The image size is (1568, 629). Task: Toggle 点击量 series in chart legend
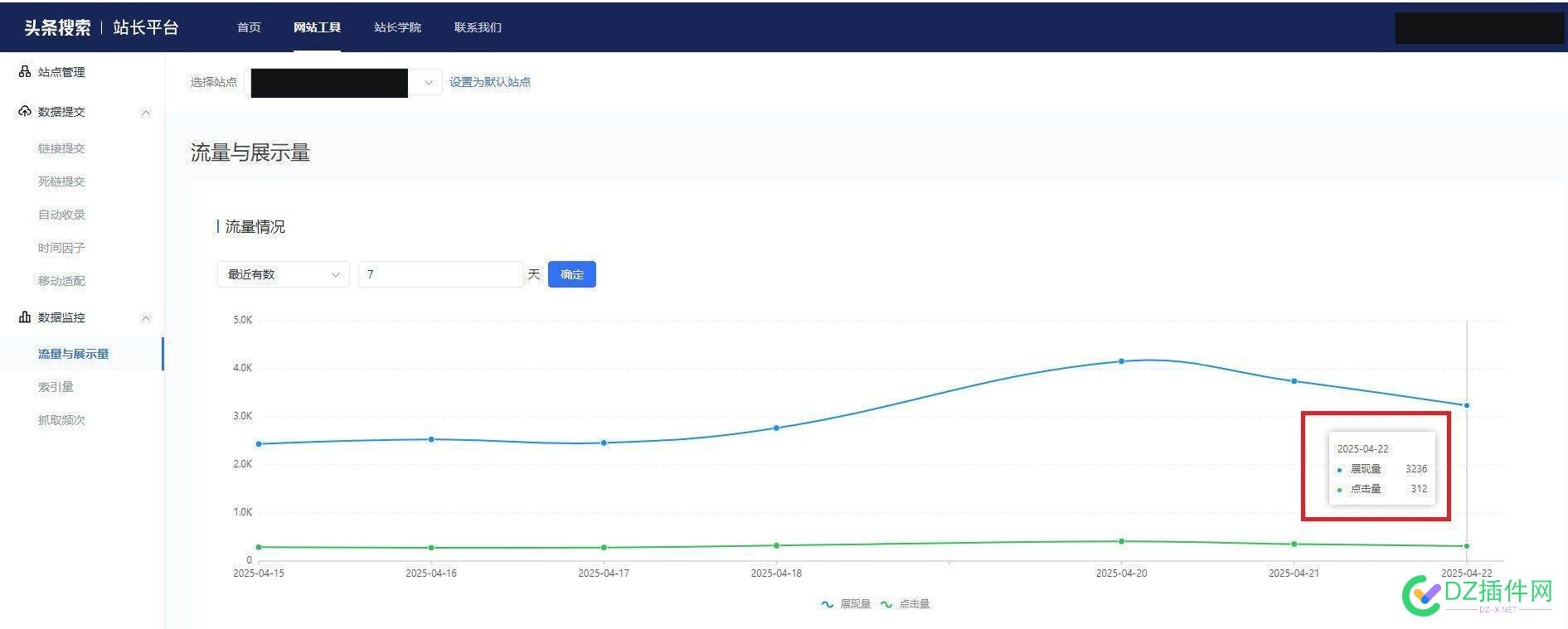[x=905, y=604]
